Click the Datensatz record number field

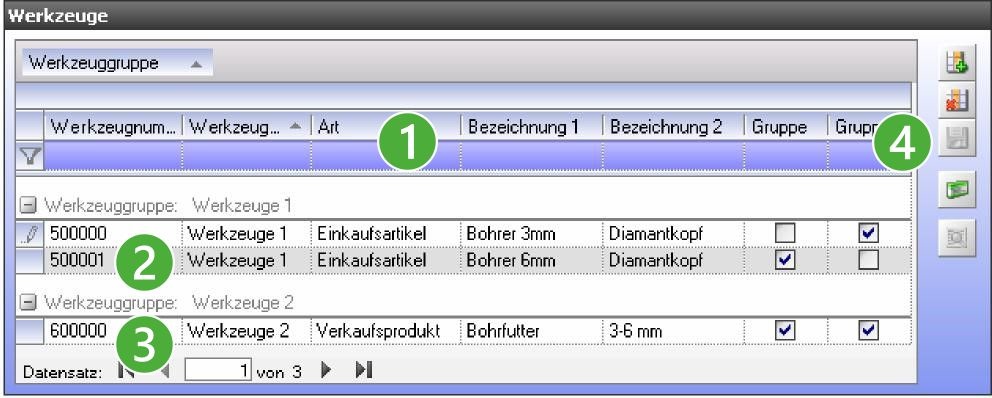coord(218,371)
